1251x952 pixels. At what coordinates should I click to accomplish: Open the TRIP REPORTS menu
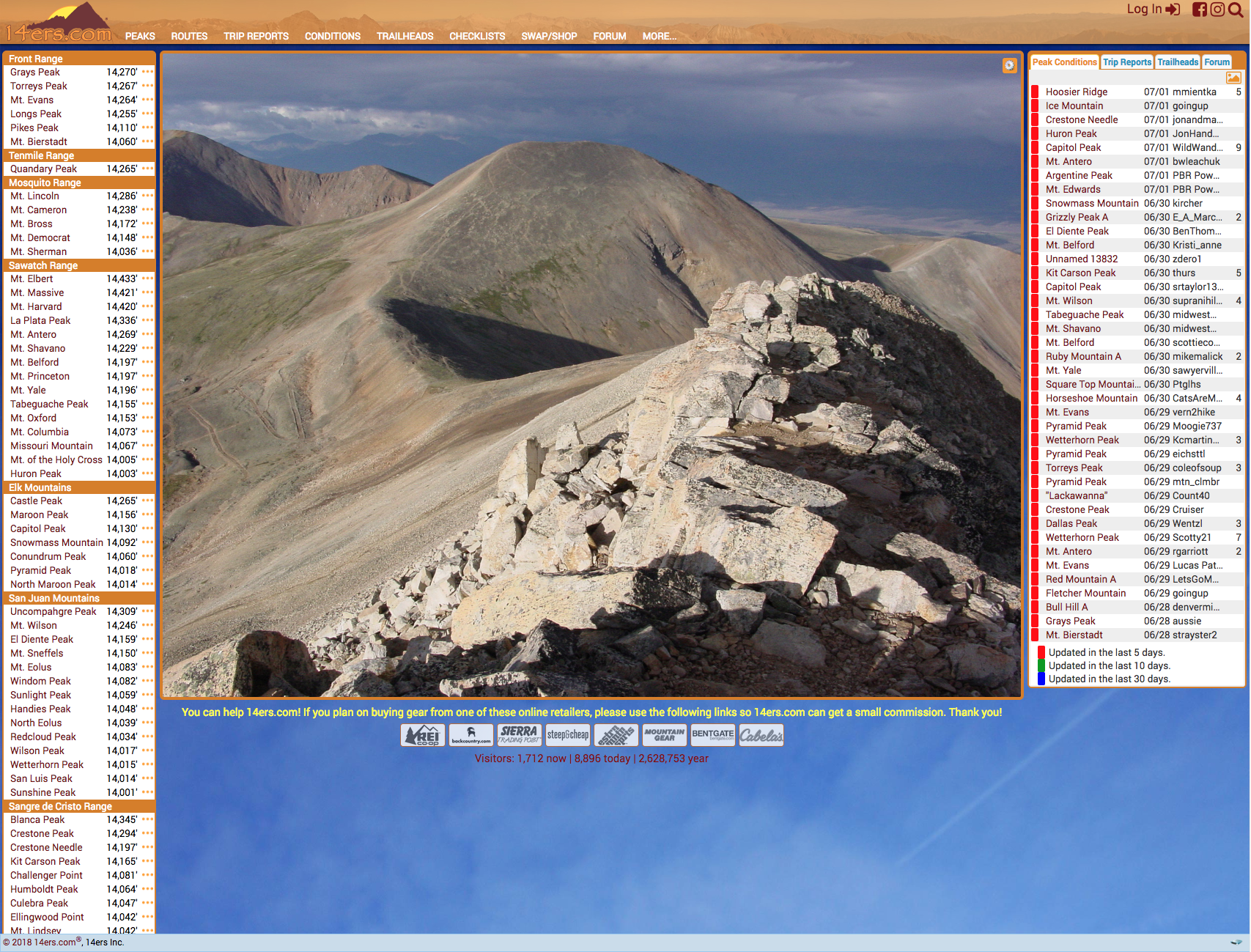(256, 36)
